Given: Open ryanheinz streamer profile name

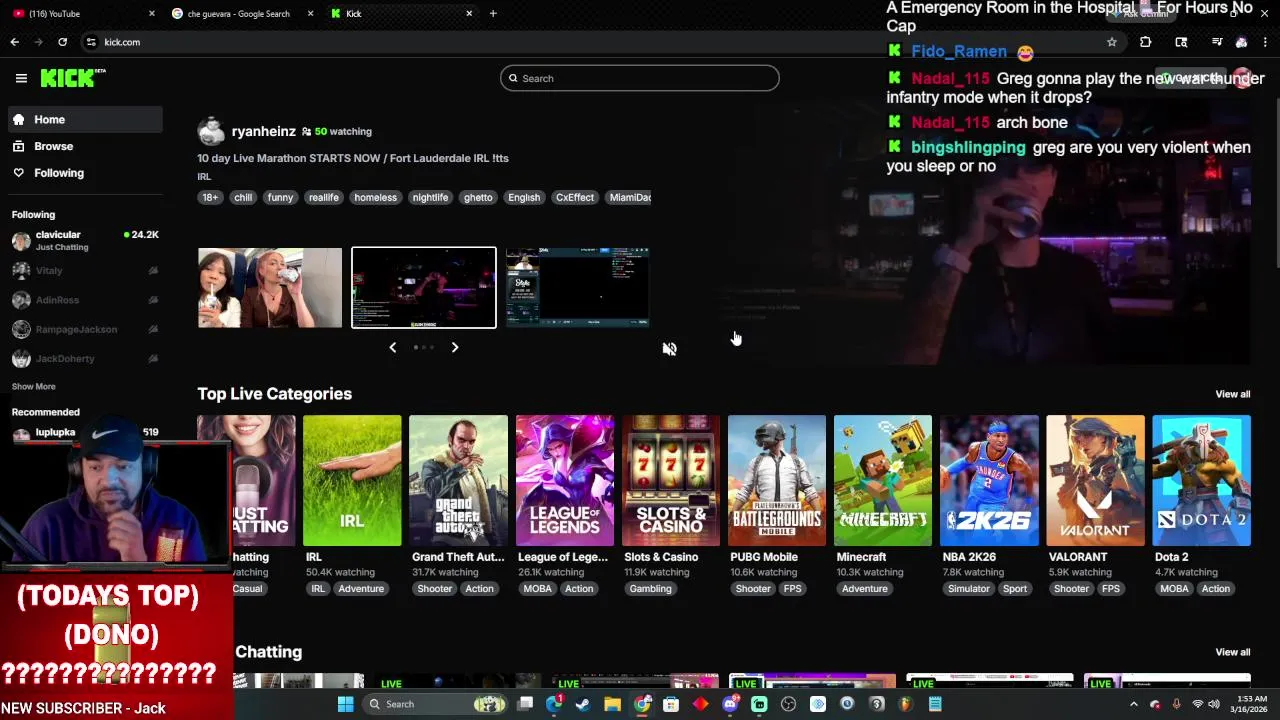Looking at the screenshot, I should point(263,131).
